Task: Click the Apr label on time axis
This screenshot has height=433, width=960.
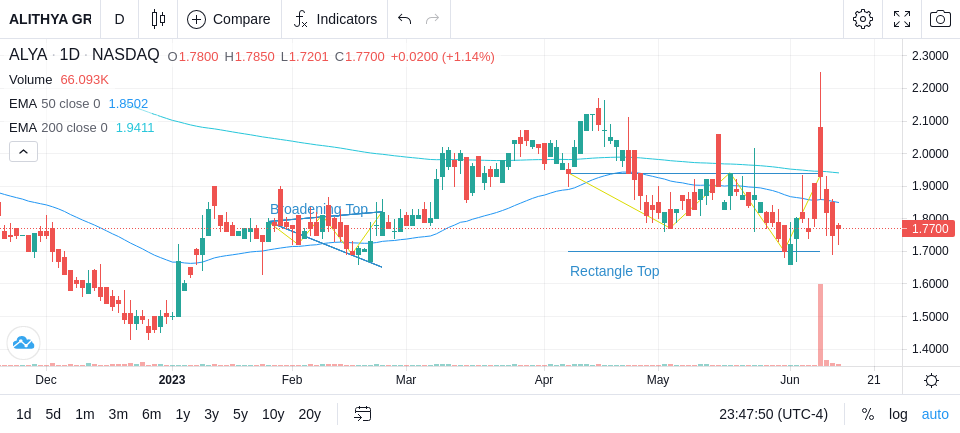Action: point(544,380)
